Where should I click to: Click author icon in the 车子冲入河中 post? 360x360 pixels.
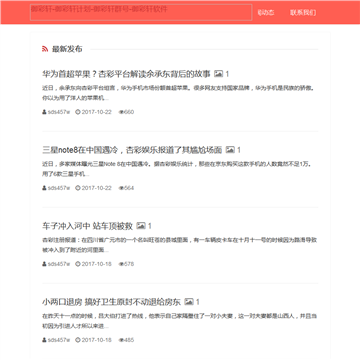(44, 264)
